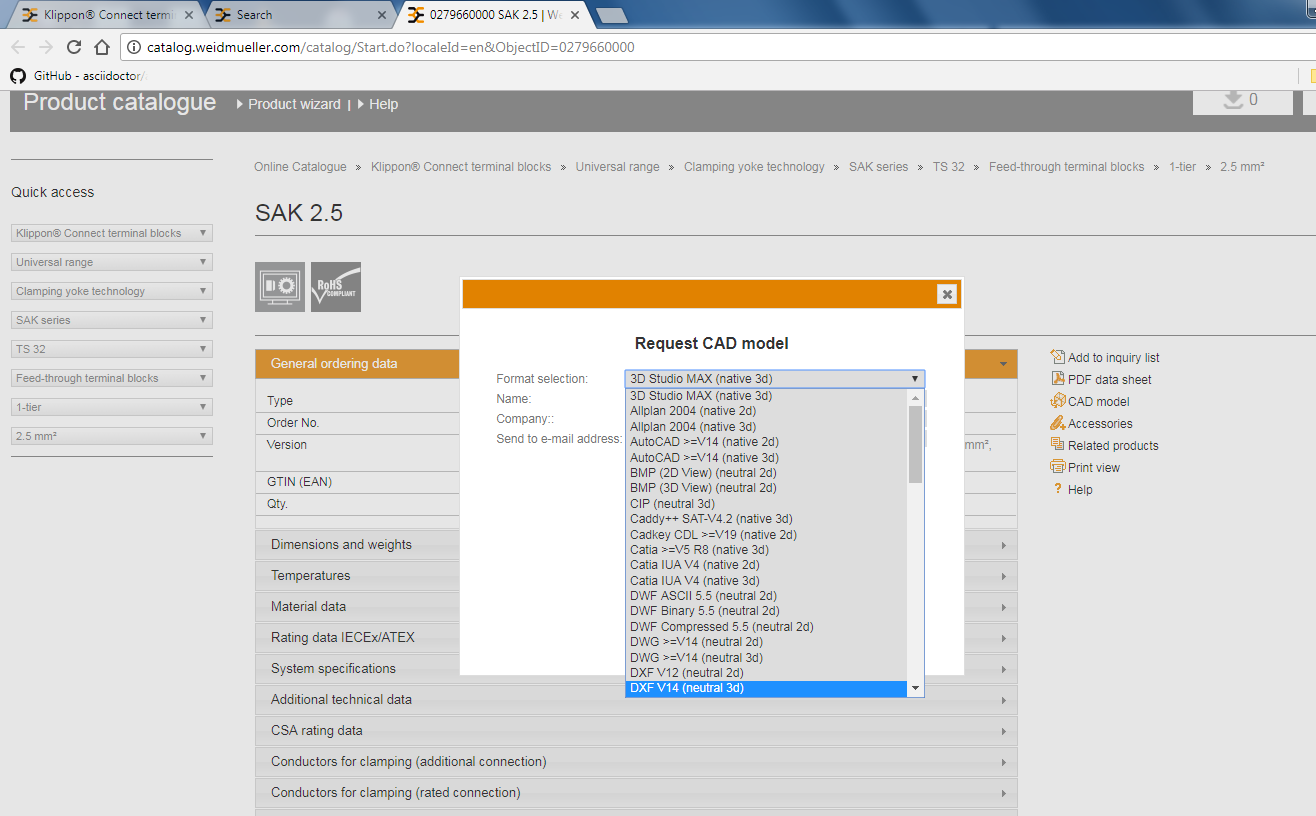Expand System specifications section
Screen dimensions: 1316x816
tap(636, 669)
